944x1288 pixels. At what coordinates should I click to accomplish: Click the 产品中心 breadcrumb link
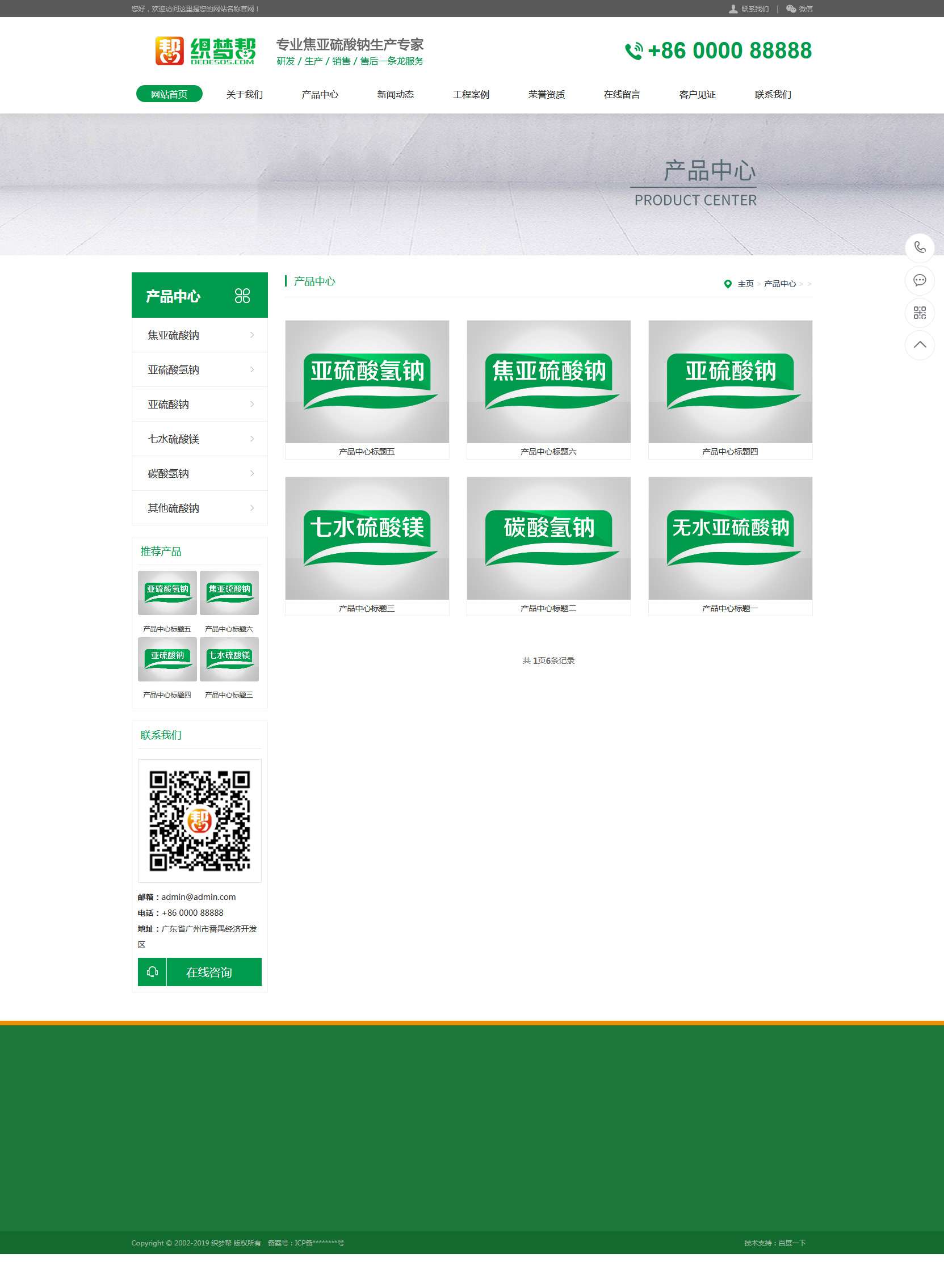click(779, 284)
